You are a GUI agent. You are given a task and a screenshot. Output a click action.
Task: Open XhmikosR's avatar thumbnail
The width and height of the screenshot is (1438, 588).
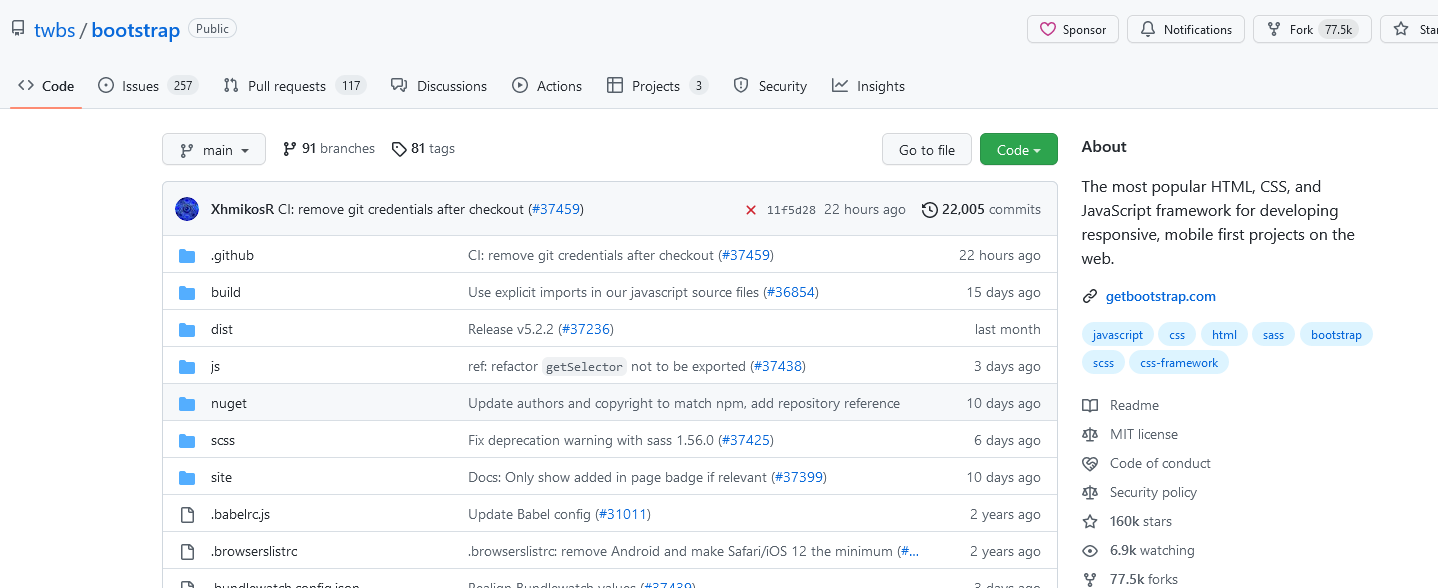point(187,209)
